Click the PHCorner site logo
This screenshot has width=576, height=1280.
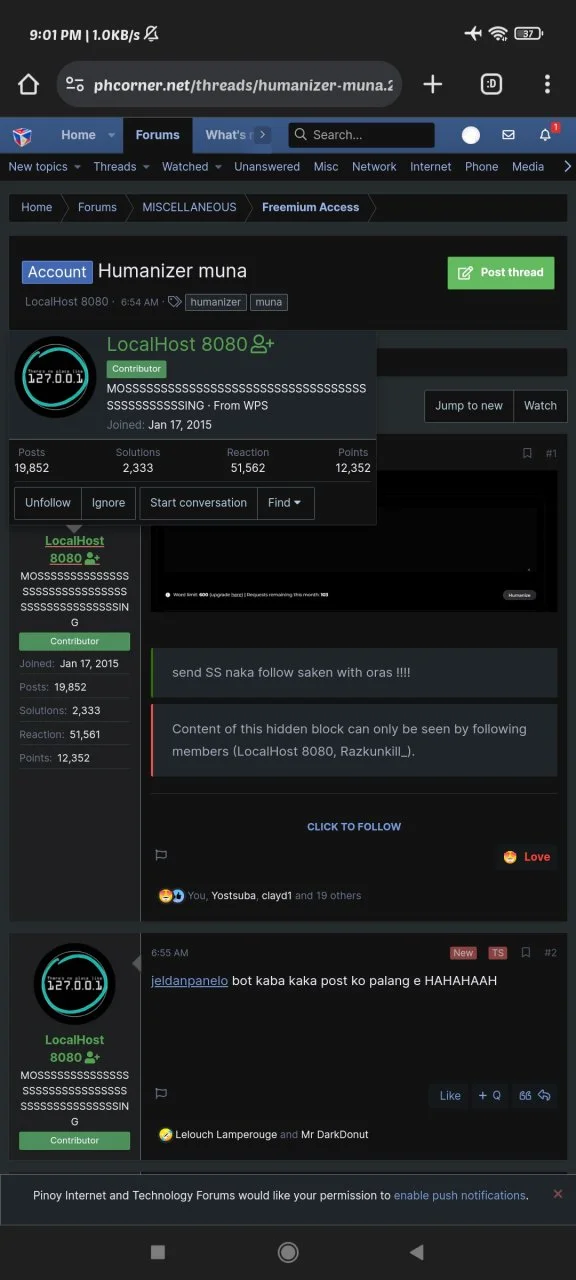(22, 135)
